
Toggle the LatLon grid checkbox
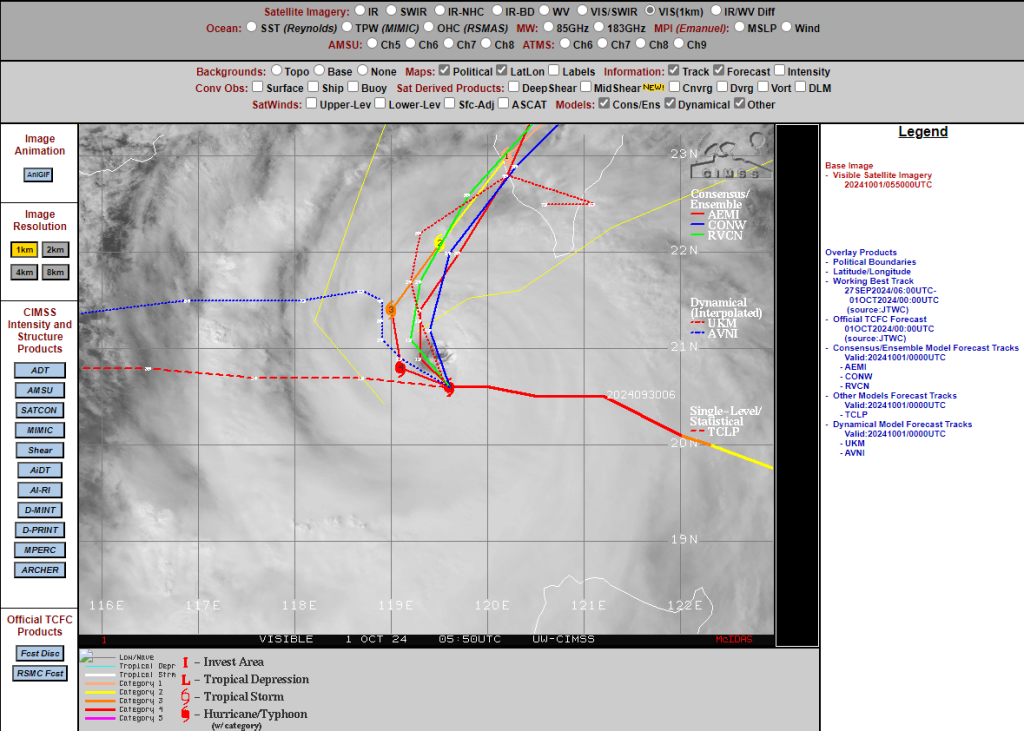tap(502, 70)
